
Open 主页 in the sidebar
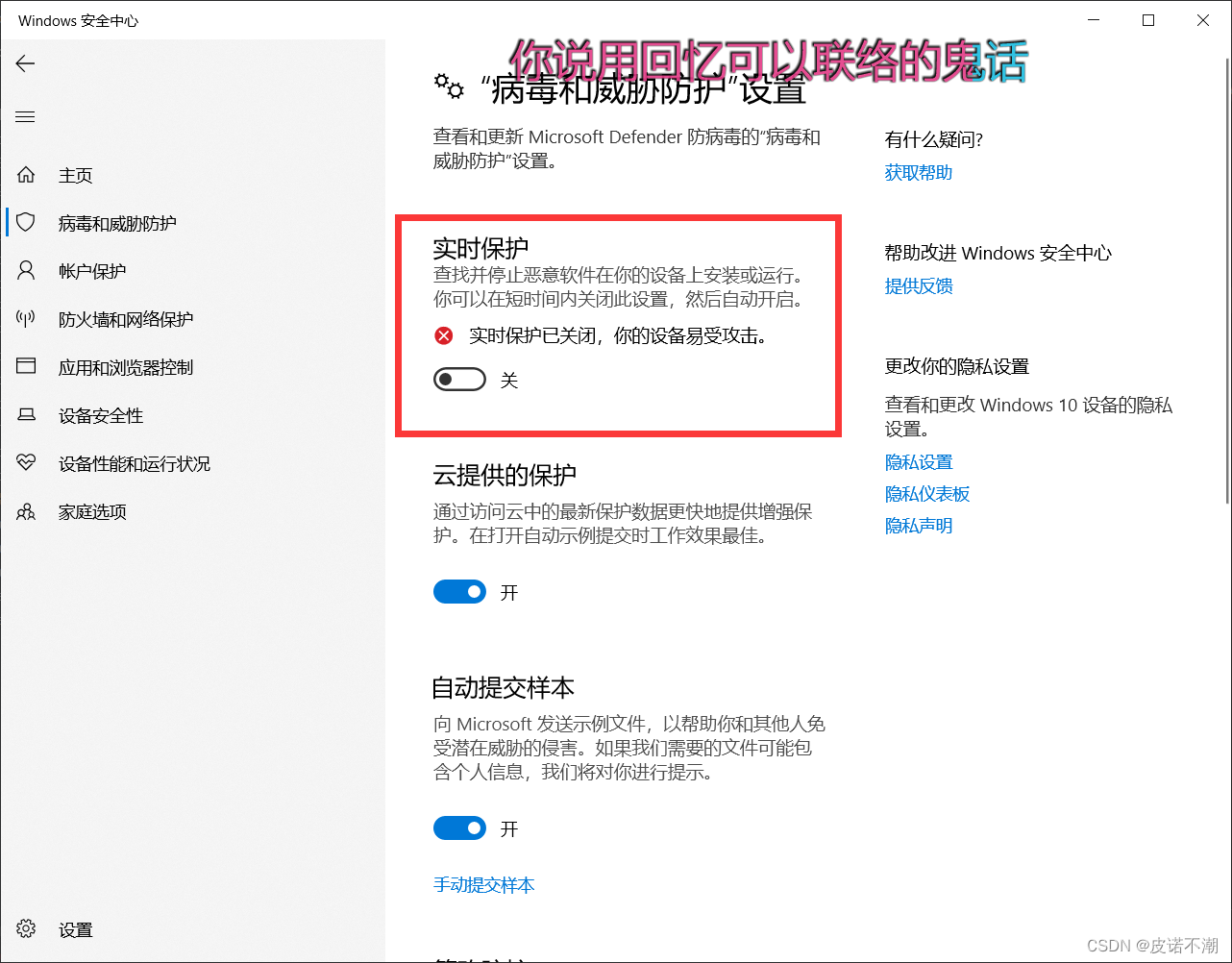coord(76,175)
